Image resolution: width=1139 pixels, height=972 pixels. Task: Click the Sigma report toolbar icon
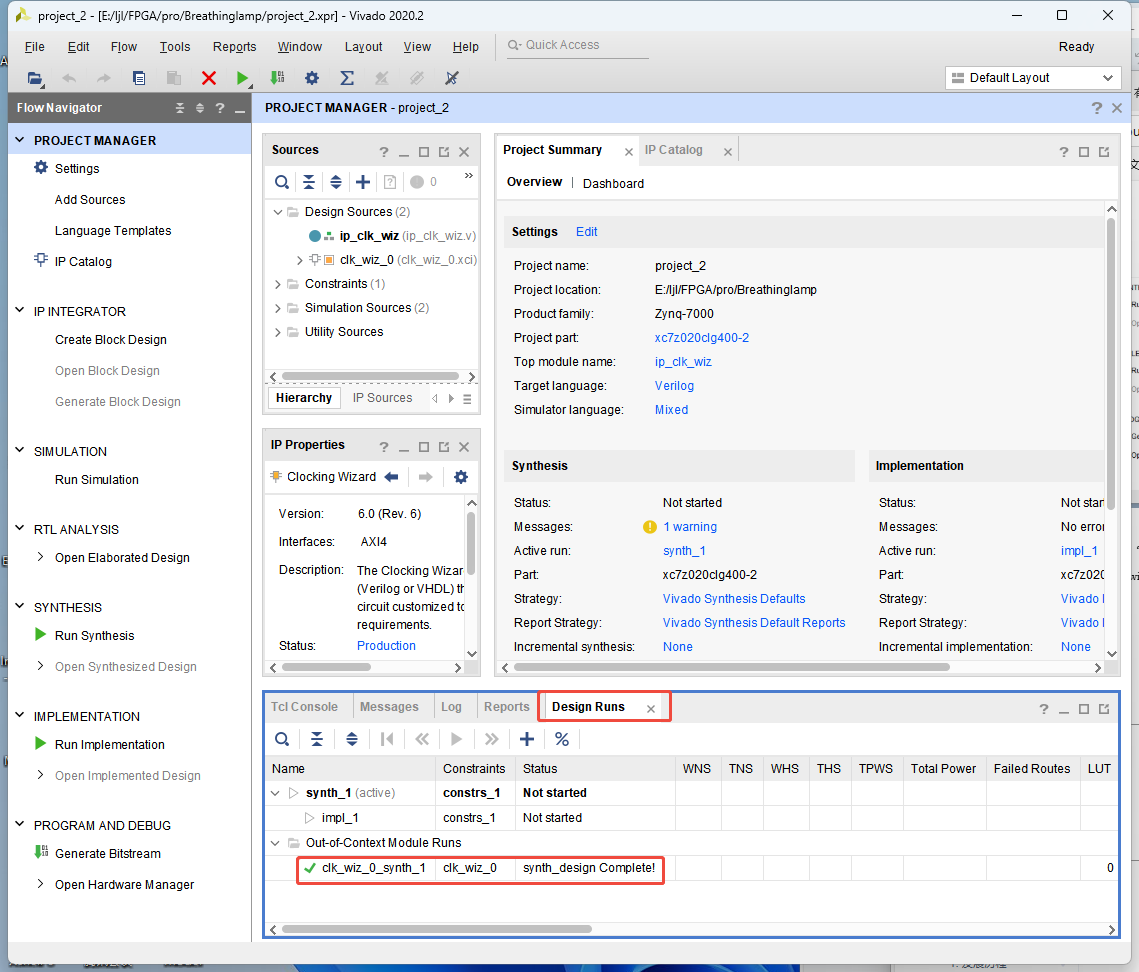click(x=346, y=78)
